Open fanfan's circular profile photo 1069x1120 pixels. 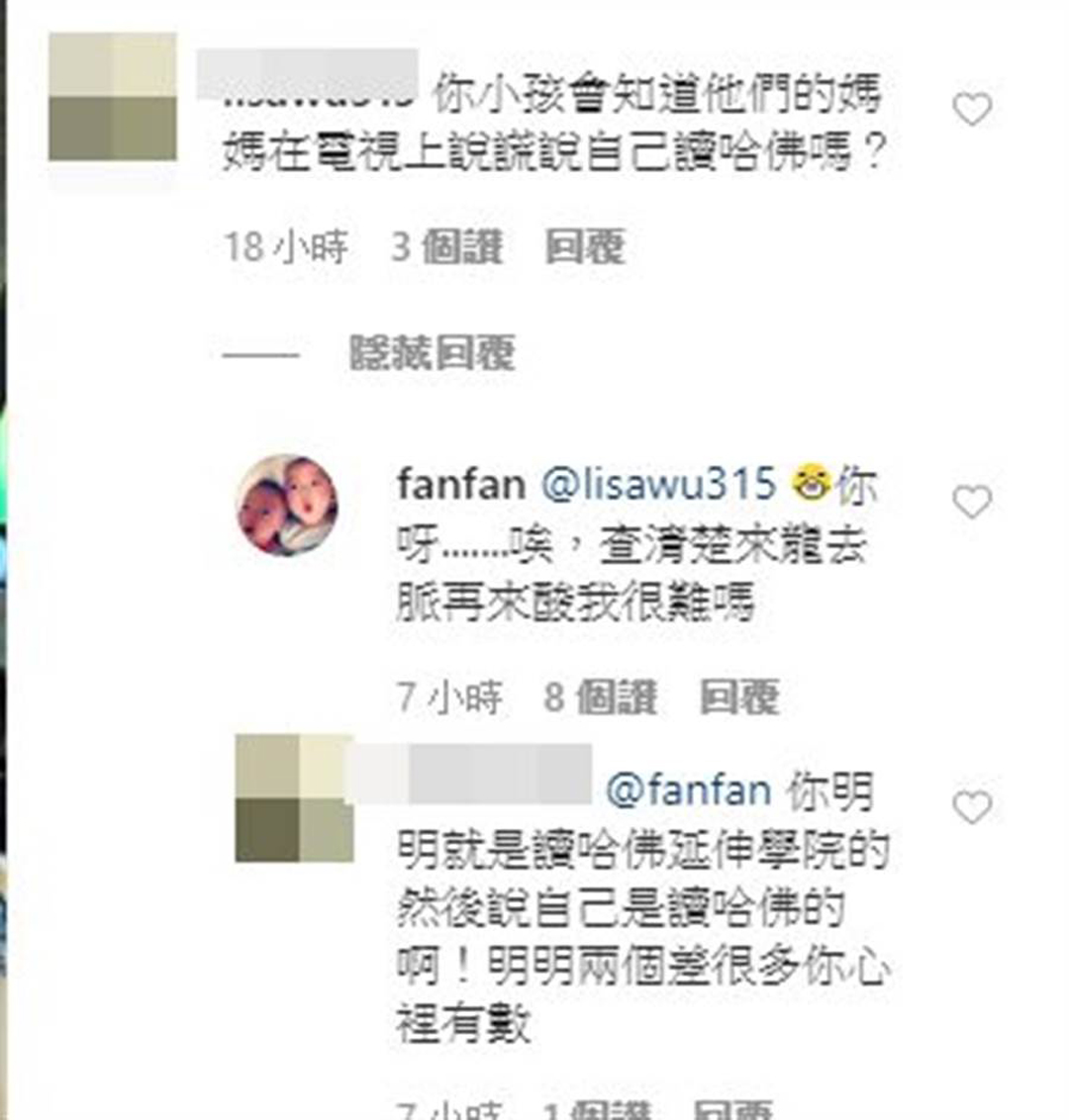(287, 505)
